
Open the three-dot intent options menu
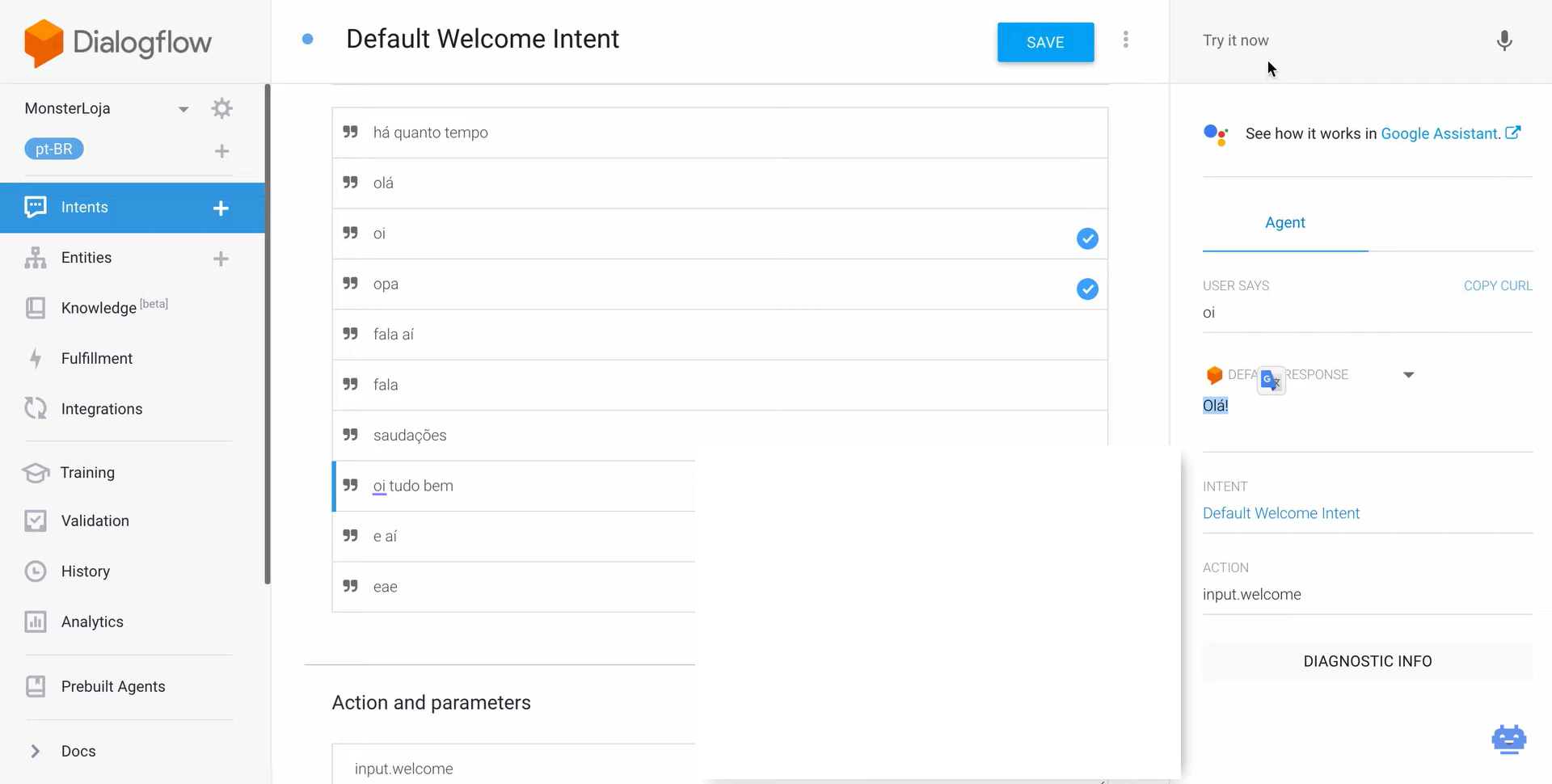[x=1125, y=40]
